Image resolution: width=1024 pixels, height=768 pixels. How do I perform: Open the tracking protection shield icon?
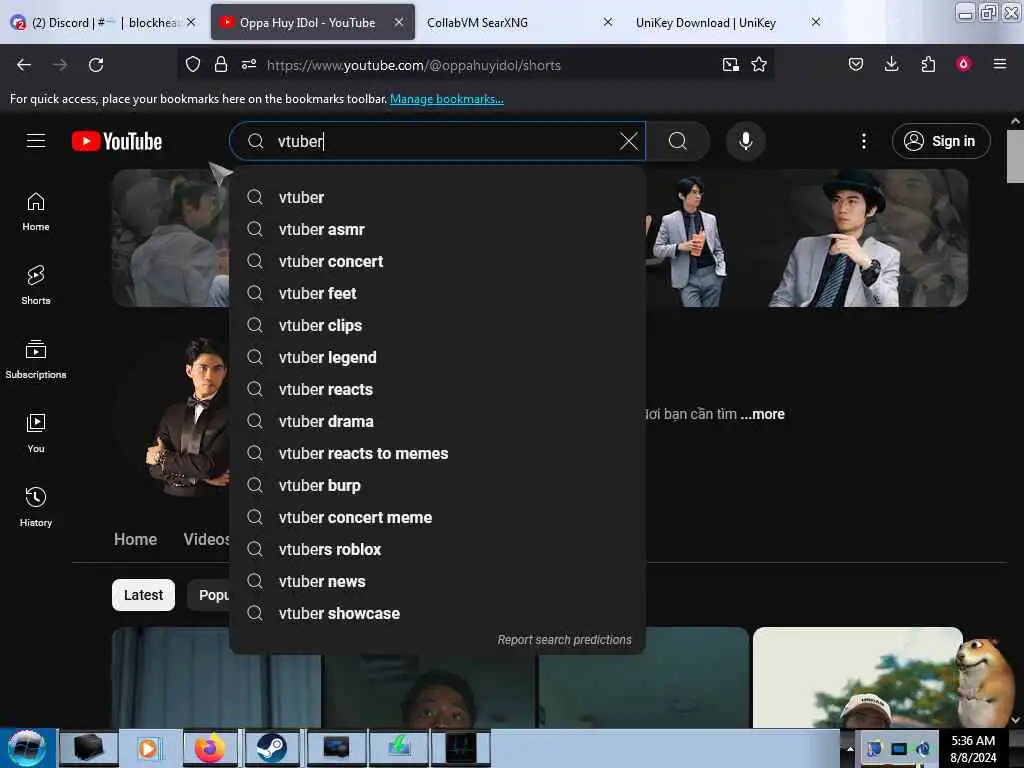point(193,65)
